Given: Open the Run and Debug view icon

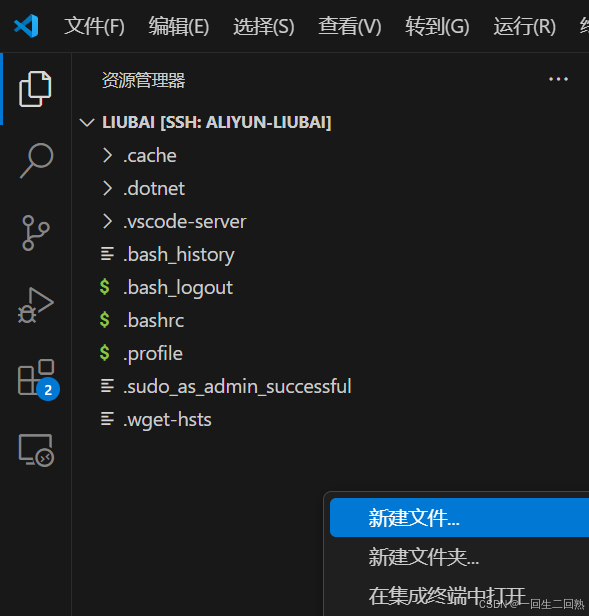Looking at the screenshot, I should 35,305.
